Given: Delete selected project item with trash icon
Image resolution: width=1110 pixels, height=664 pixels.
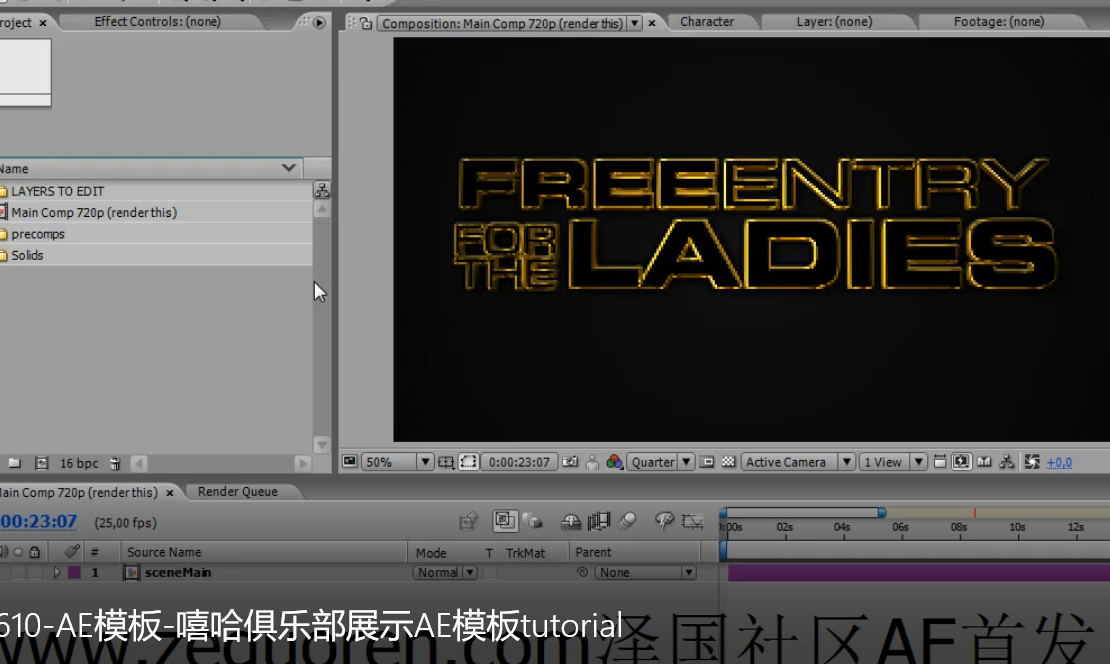Looking at the screenshot, I should [x=115, y=464].
